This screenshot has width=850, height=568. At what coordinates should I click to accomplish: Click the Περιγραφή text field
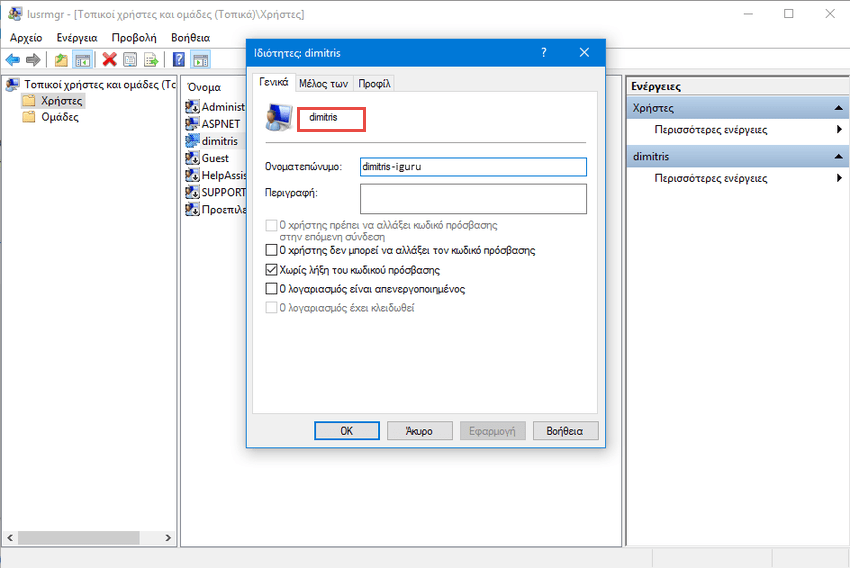tap(472, 199)
